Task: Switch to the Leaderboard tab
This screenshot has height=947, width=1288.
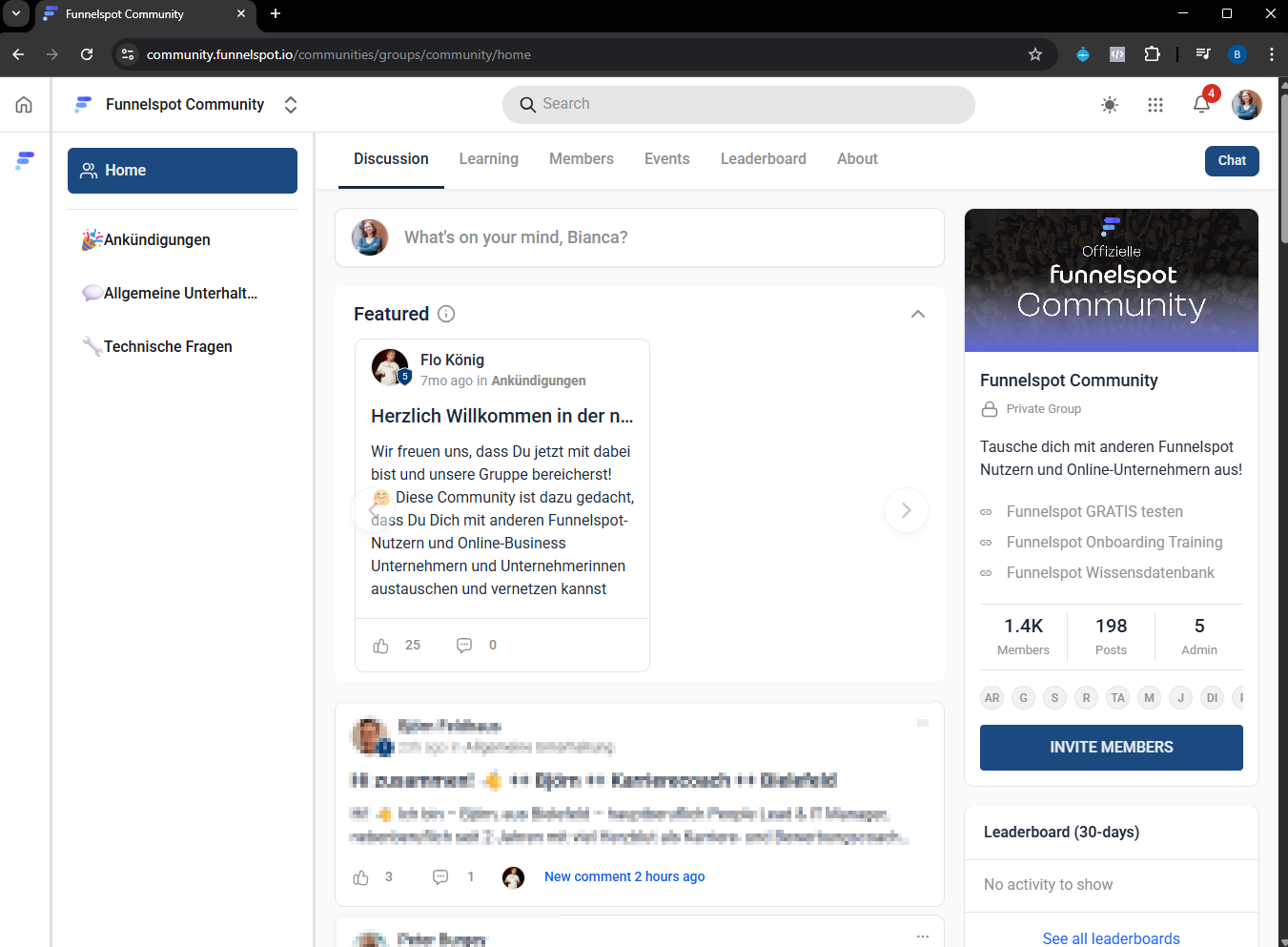Action: click(764, 159)
